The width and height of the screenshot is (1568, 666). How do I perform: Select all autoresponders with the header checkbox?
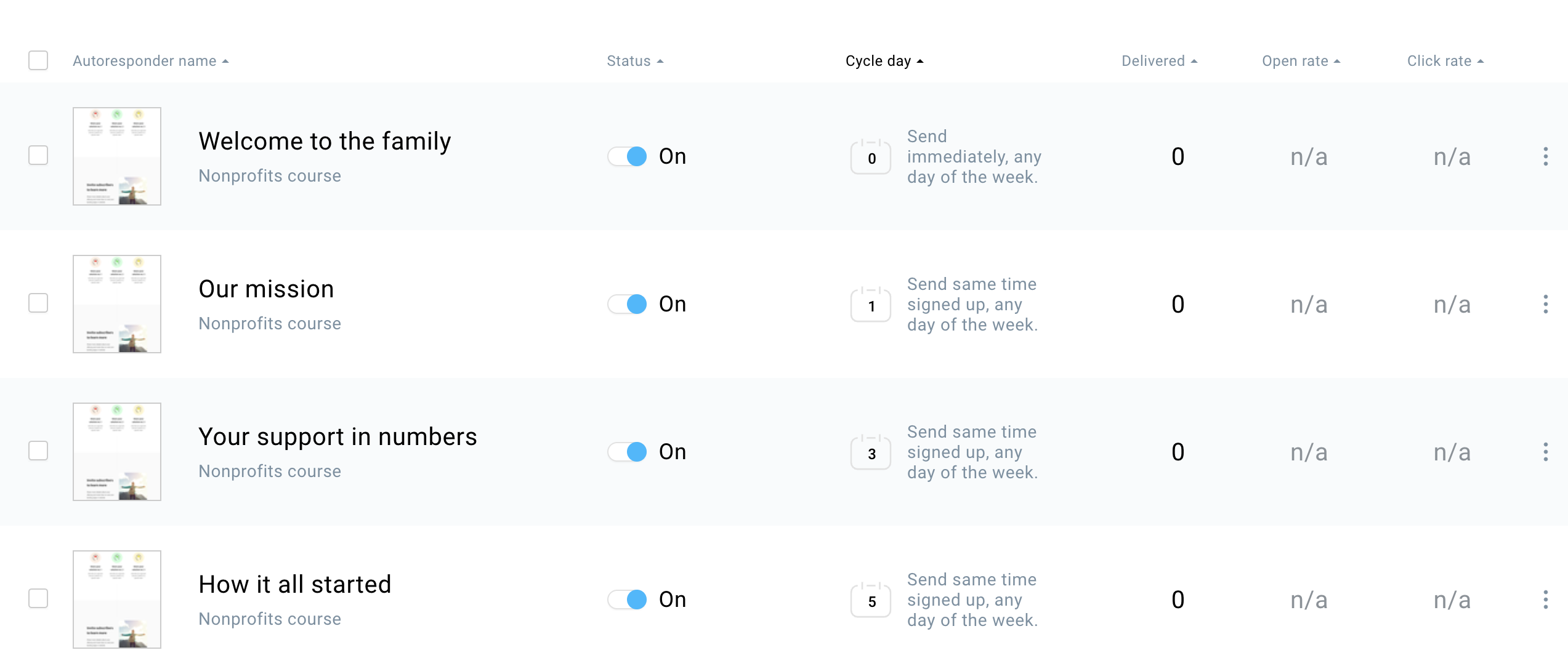click(38, 60)
